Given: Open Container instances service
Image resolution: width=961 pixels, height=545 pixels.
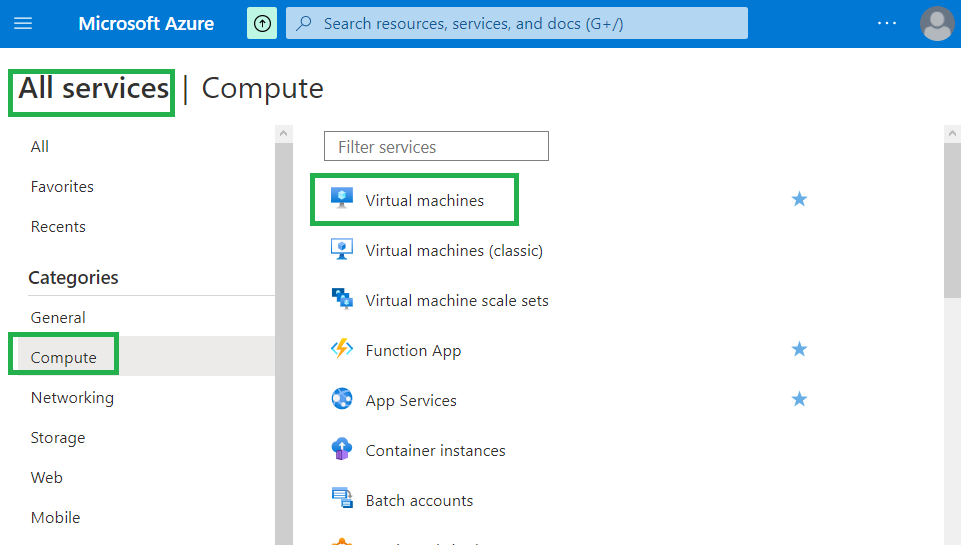Looking at the screenshot, I should (435, 451).
